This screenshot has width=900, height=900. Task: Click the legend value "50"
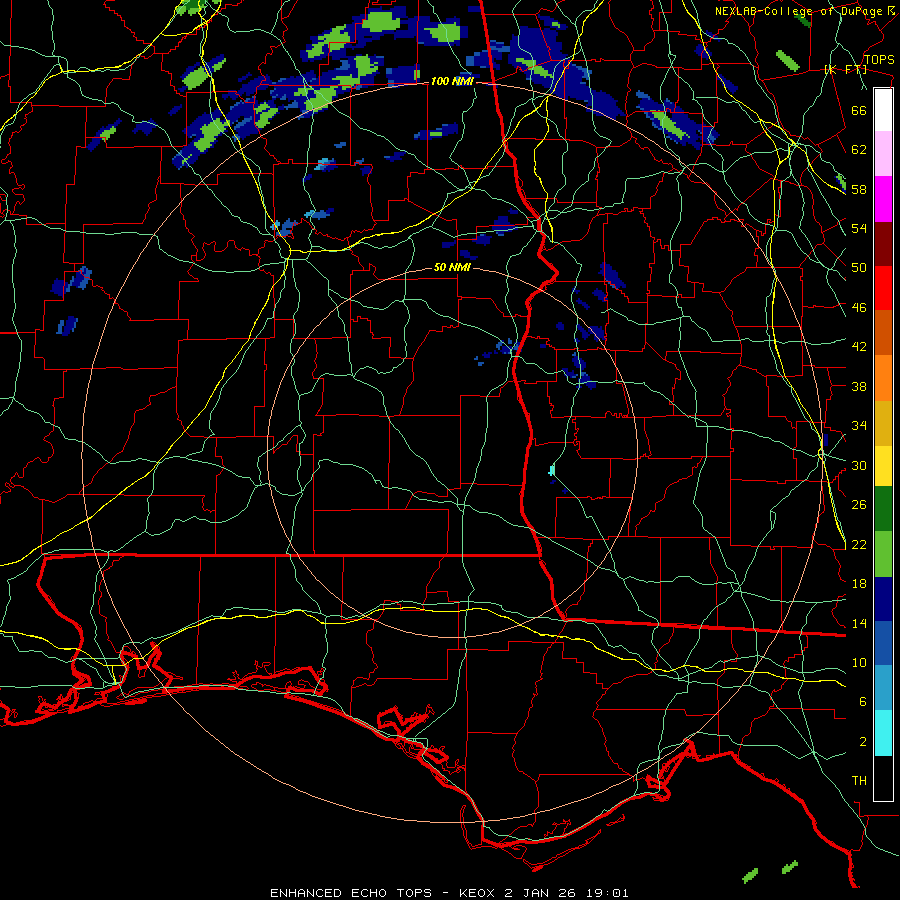[859, 268]
